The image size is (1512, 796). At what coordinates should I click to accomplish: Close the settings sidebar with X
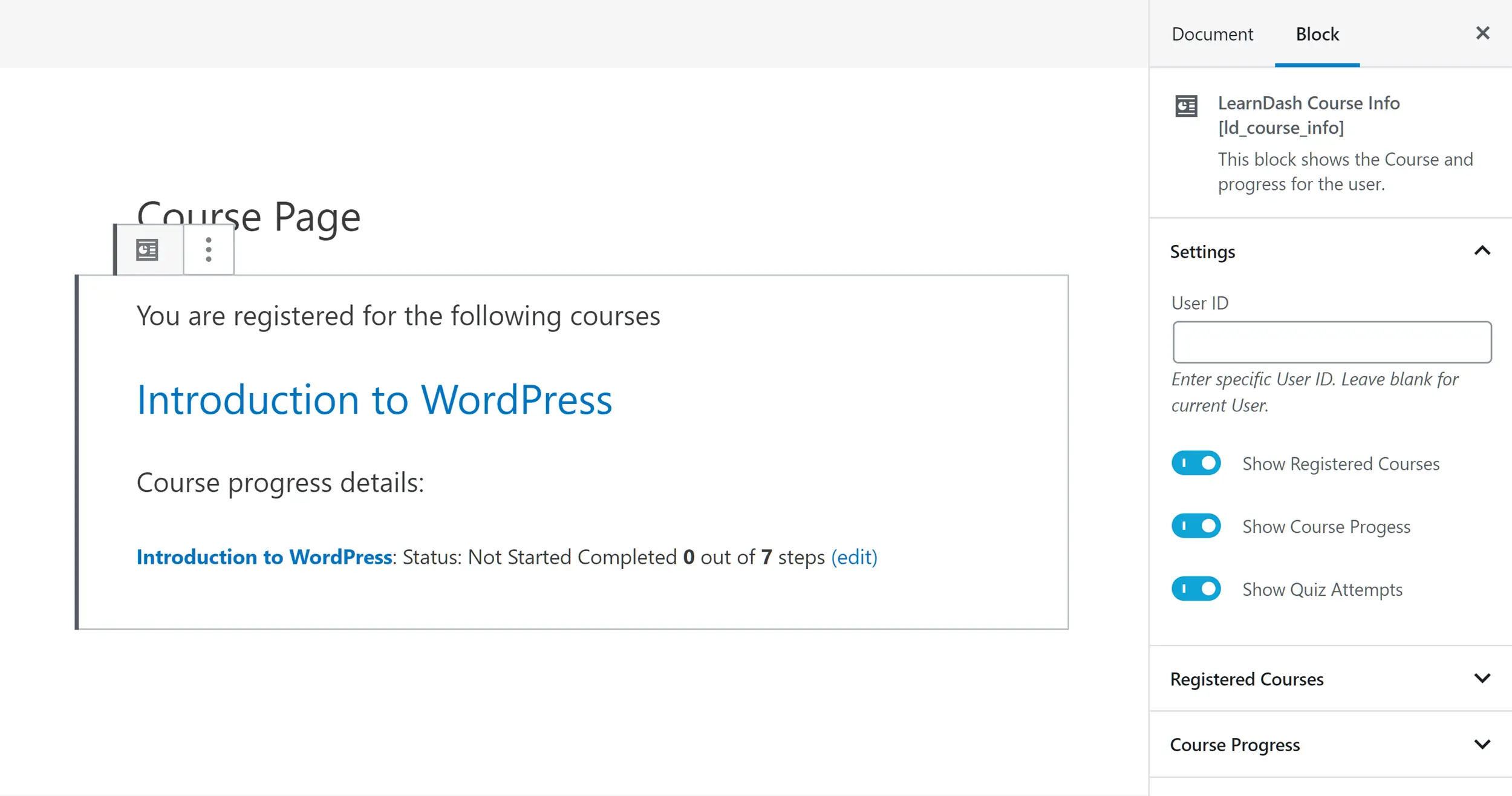(x=1482, y=33)
